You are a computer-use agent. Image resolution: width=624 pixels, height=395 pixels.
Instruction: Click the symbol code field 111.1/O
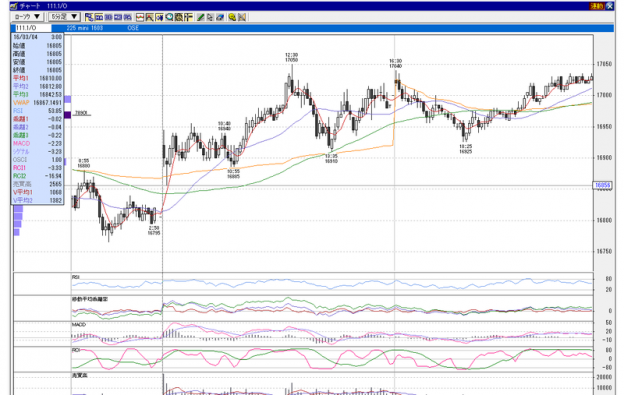33,28
